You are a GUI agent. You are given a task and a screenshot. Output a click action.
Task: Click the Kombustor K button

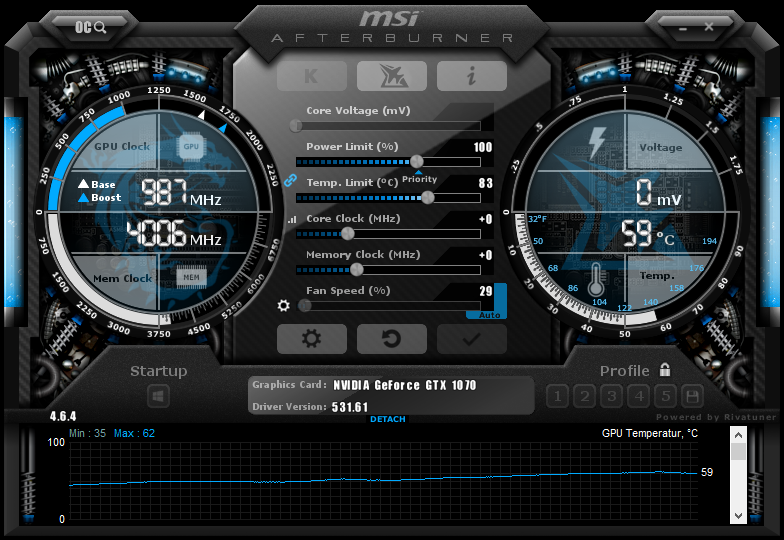pyautogui.click(x=312, y=76)
